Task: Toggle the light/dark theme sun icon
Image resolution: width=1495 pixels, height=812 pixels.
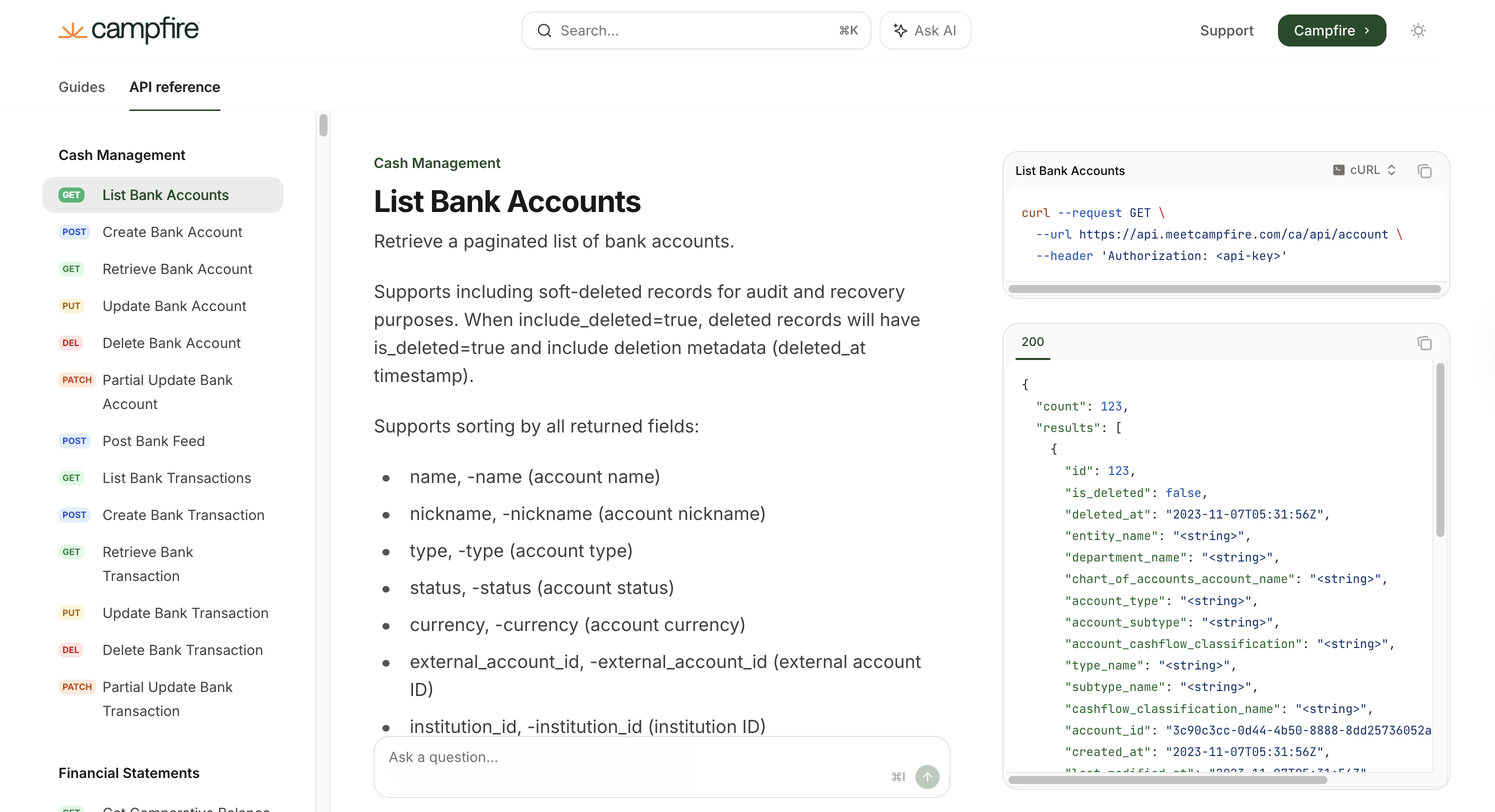Action: (1418, 31)
